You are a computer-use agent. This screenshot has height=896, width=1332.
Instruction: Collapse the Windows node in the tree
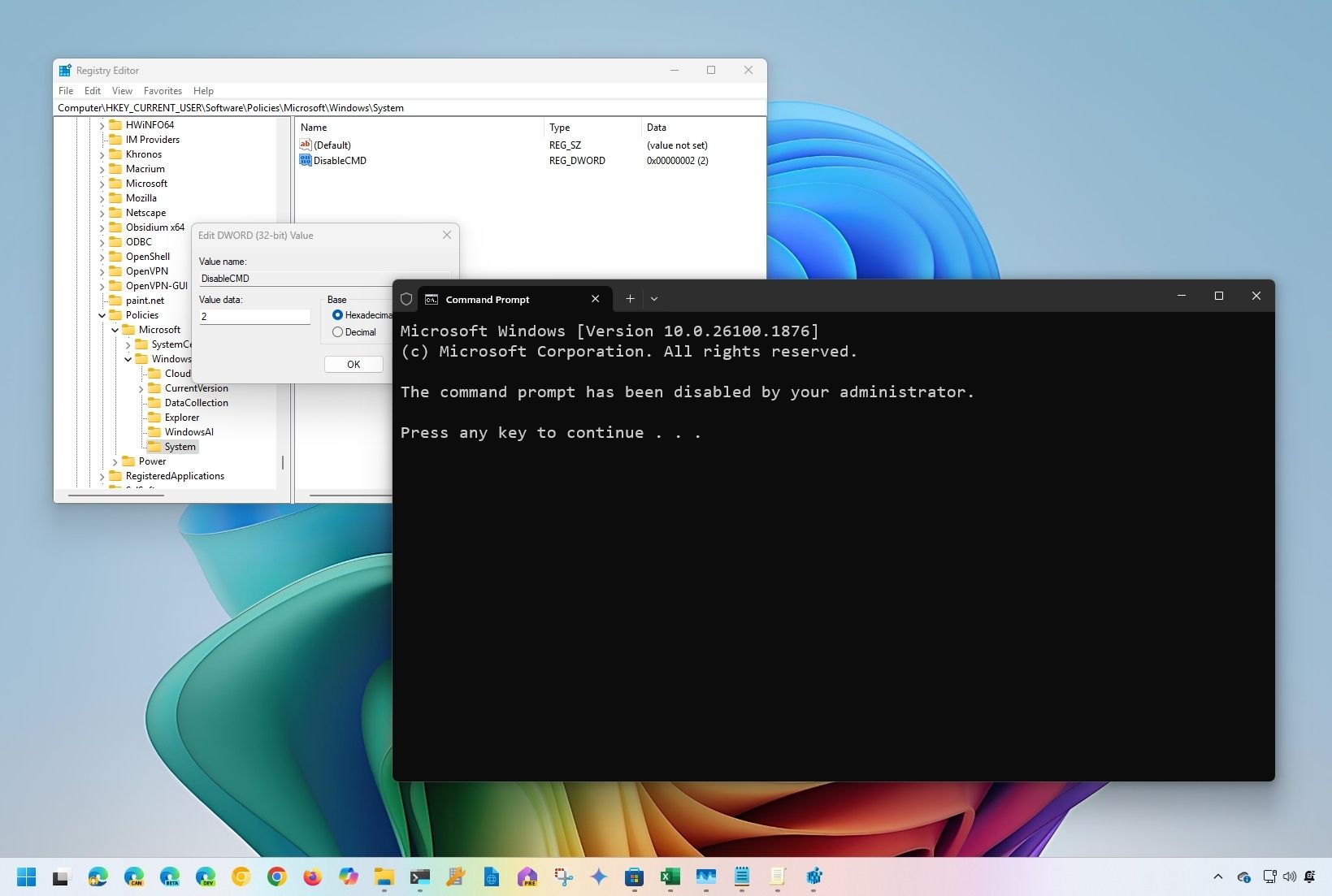click(x=128, y=359)
